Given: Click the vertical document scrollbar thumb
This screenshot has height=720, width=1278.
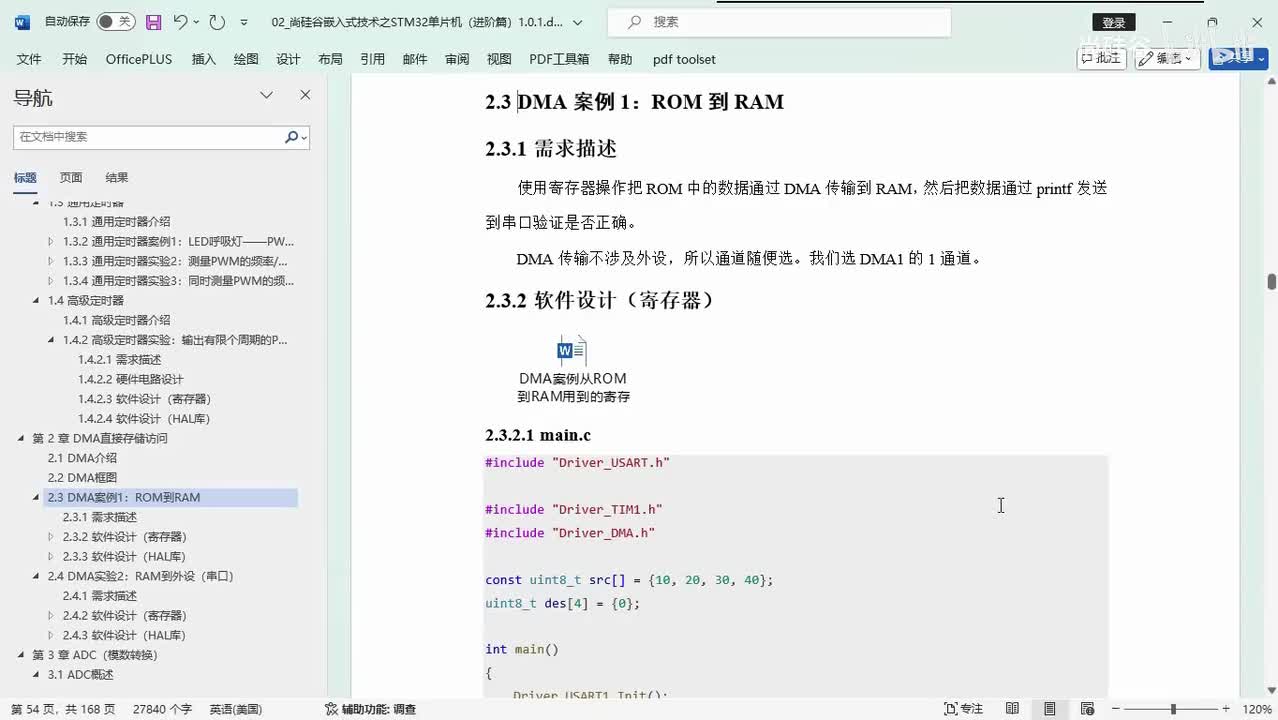Looking at the screenshot, I should (1272, 281).
